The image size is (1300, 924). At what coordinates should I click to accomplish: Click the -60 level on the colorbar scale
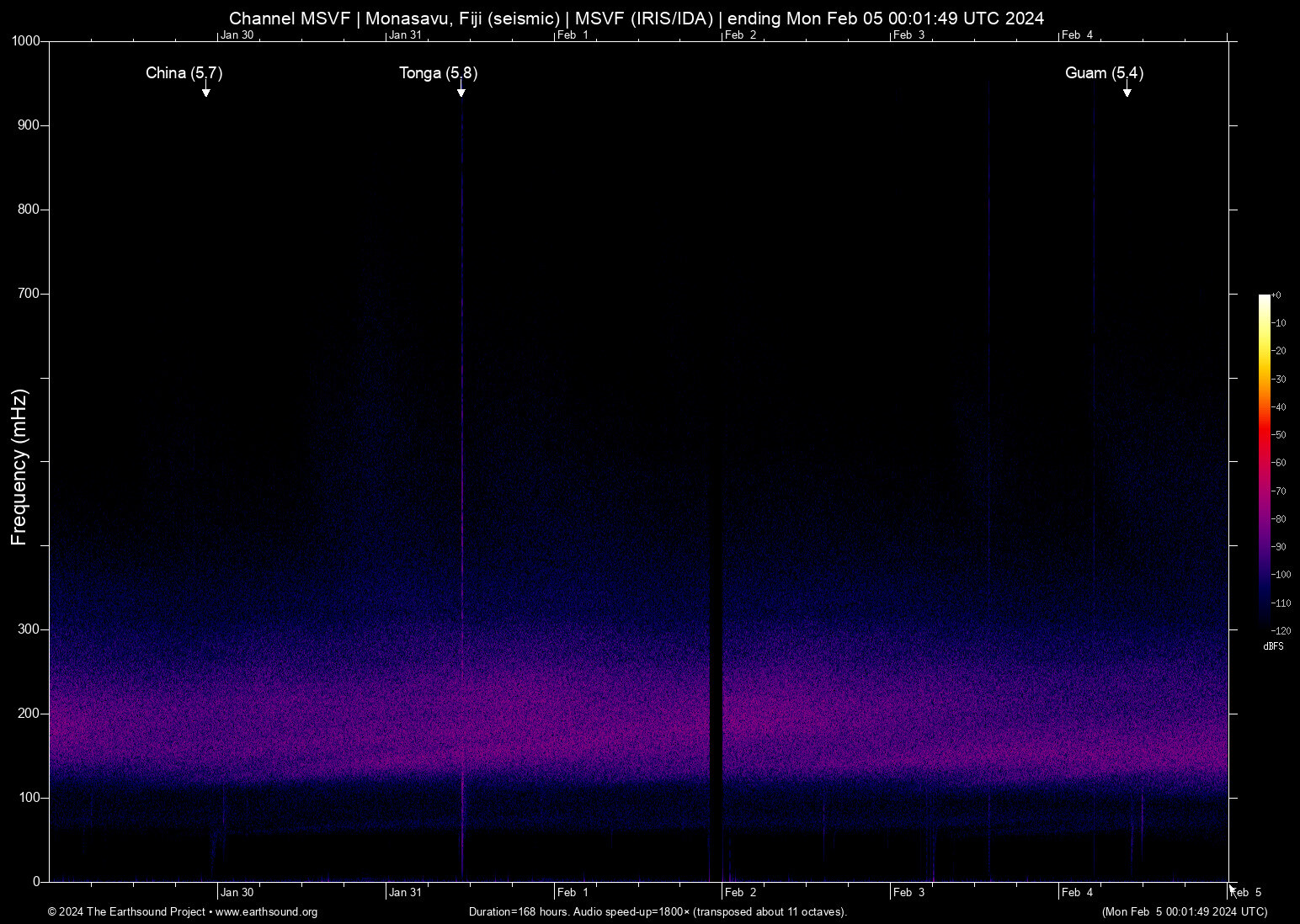click(1278, 463)
